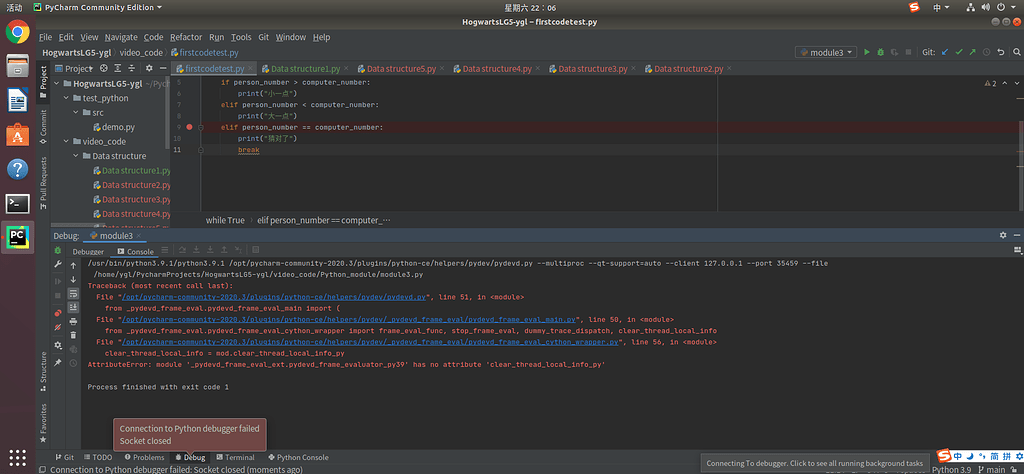Open Google Chrome from the dock
The width and height of the screenshot is (1024, 474).
[x=18, y=31]
